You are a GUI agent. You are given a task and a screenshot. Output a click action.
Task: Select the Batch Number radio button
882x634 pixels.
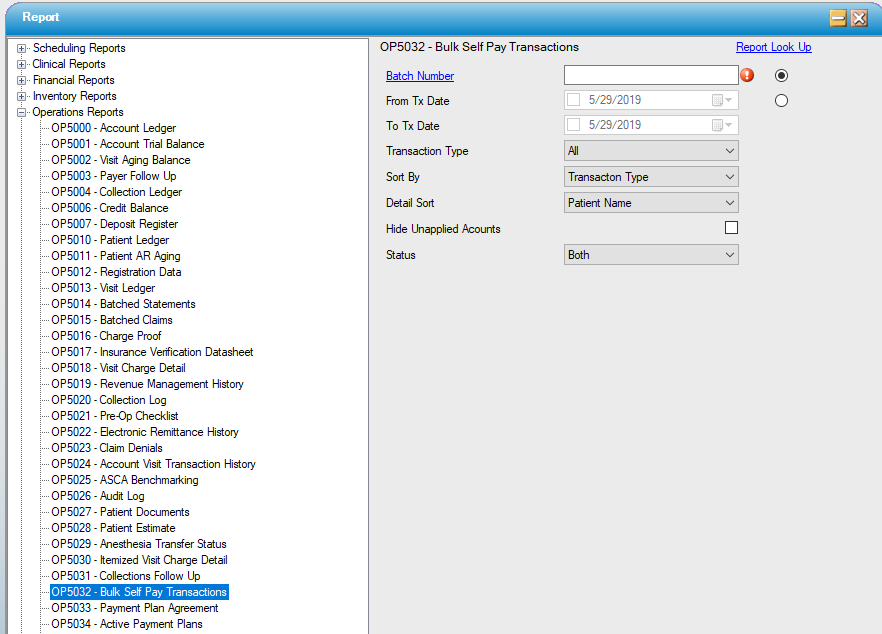click(x=781, y=75)
